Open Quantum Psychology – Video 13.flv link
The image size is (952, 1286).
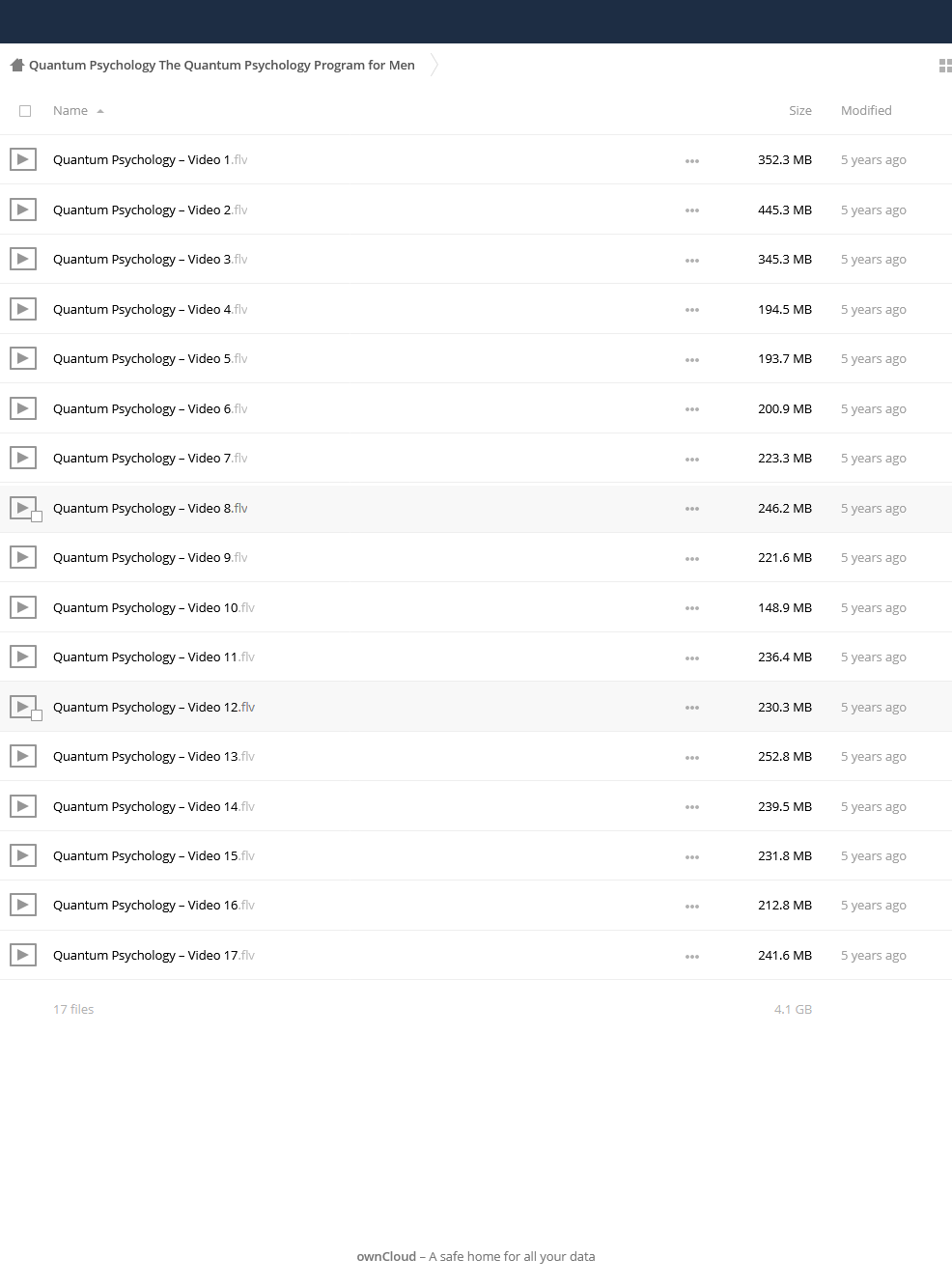coord(154,756)
